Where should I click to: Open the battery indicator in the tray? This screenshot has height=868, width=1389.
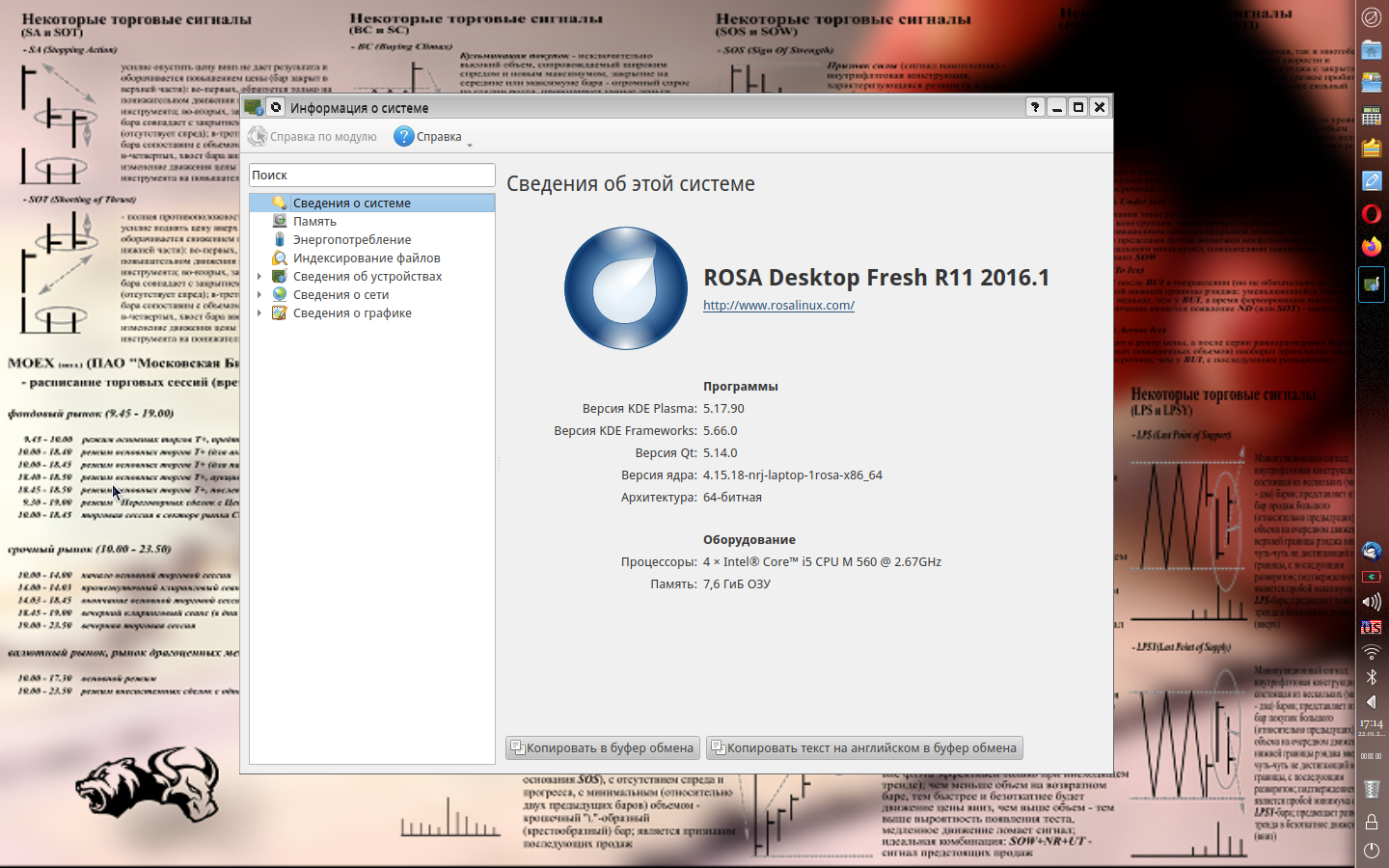[x=1371, y=577]
